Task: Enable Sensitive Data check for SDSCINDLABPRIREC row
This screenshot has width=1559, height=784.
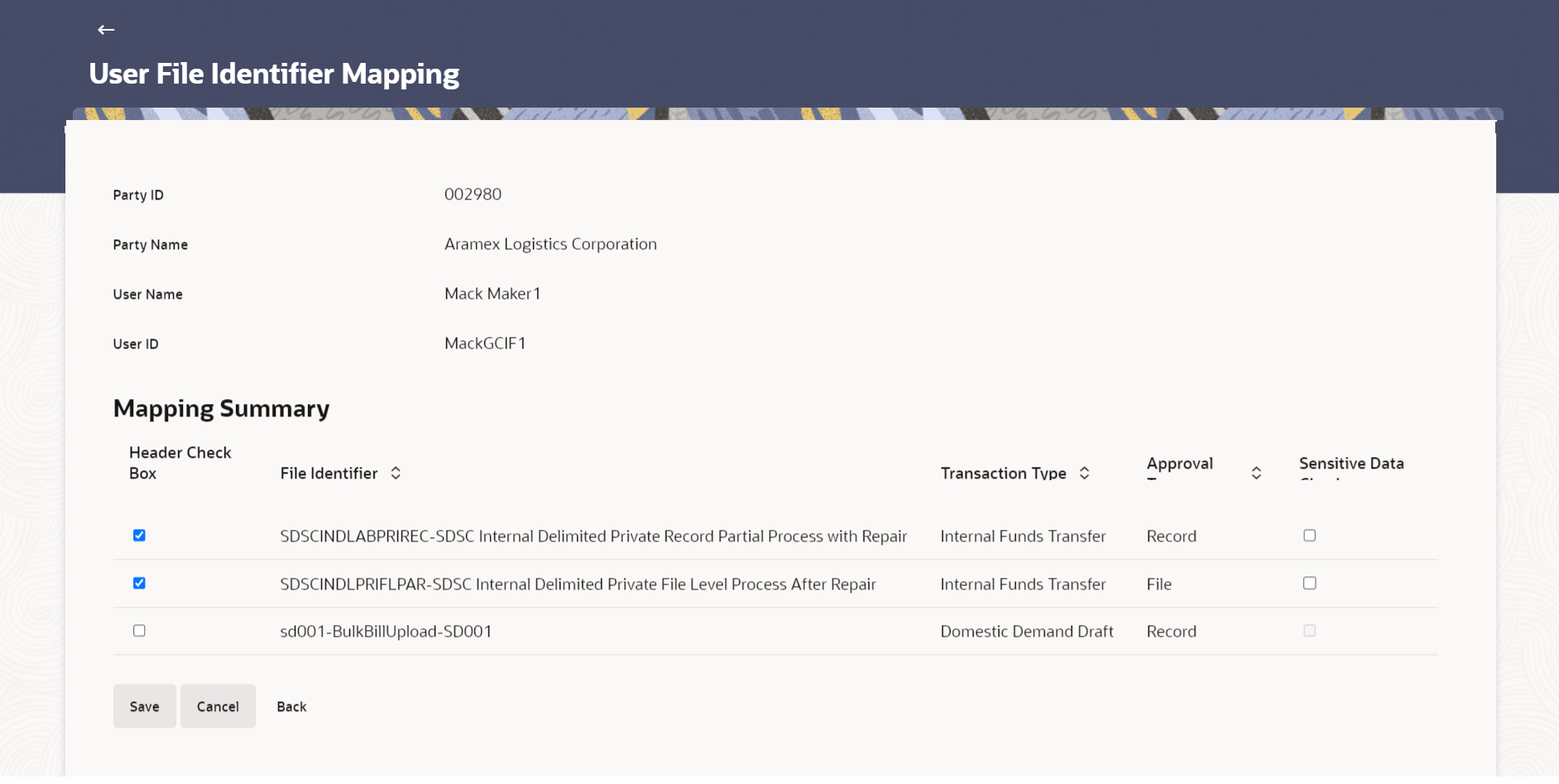Action: tap(1310, 536)
